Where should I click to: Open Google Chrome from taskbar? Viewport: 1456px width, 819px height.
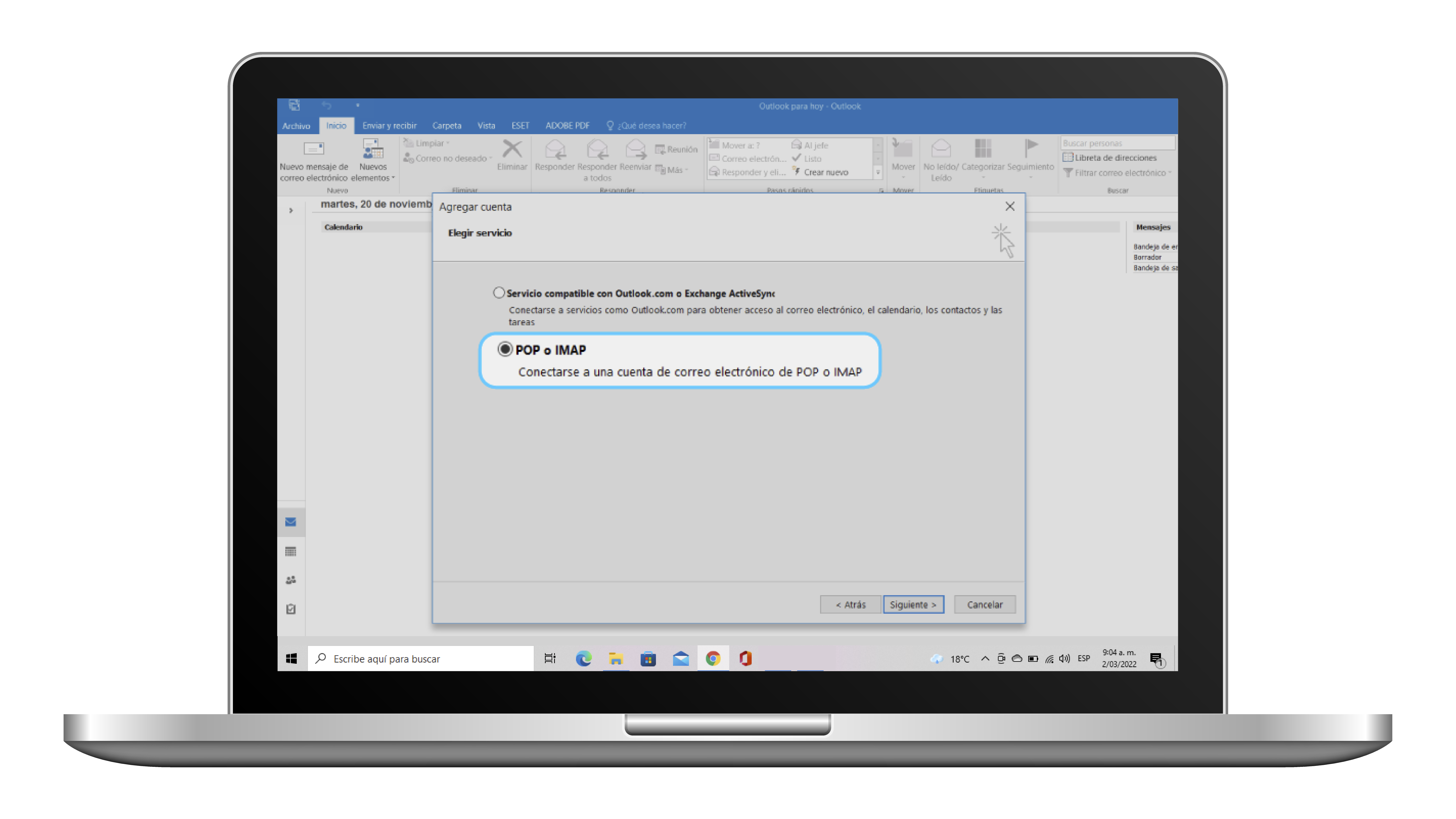pyautogui.click(x=713, y=658)
